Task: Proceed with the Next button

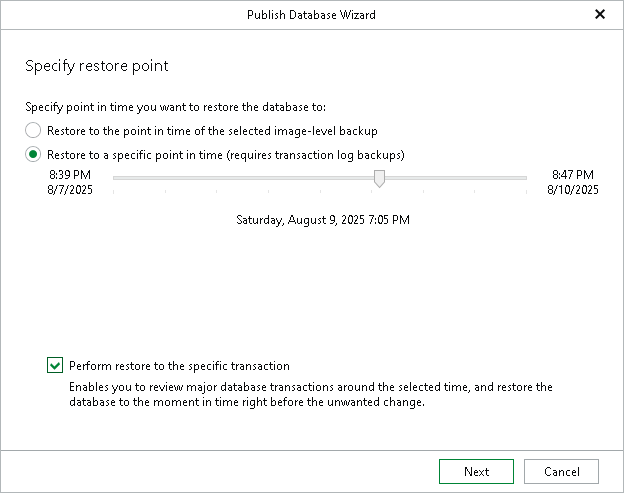Action: pos(476,472)
